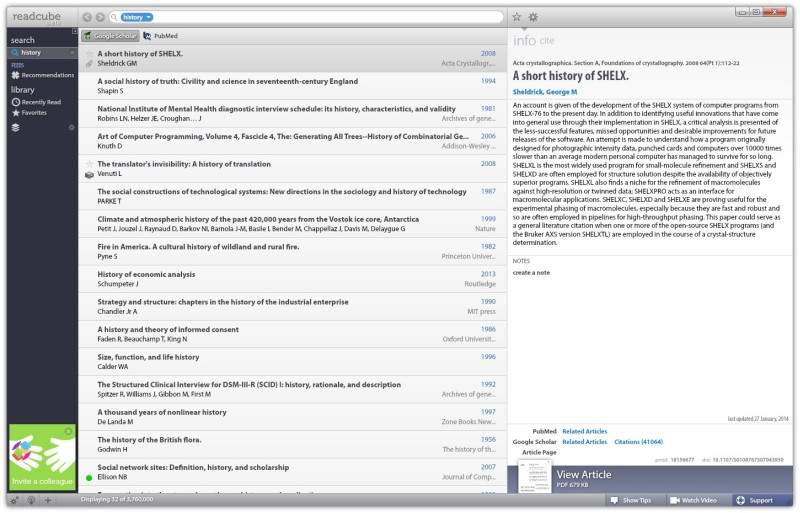Viewport: 800px width, 513px height.
Task: Open the Recommendations feed
Action: coord(43,75)
